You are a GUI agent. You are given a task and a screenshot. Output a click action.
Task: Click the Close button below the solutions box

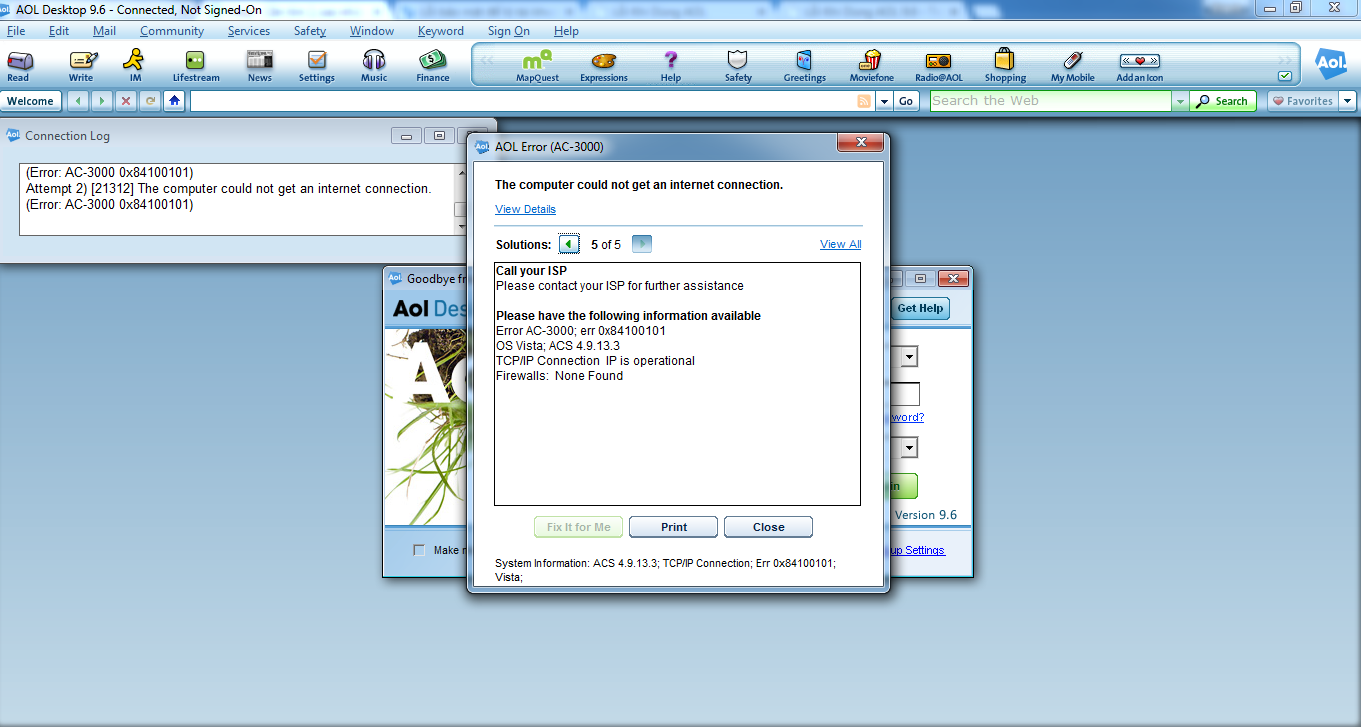click(x=769, y=527)
